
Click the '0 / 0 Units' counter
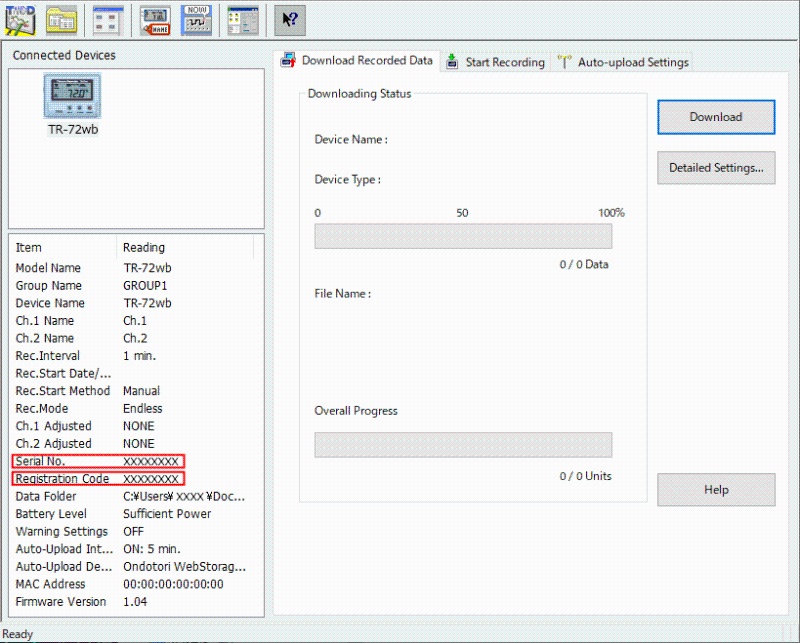click(x=586, y=476)
